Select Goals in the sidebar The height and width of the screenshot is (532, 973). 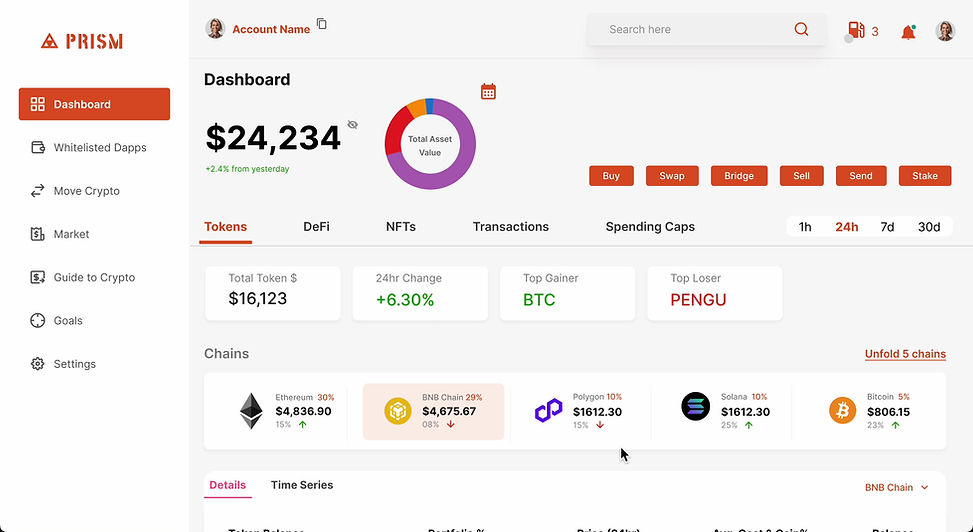(56, 320)
